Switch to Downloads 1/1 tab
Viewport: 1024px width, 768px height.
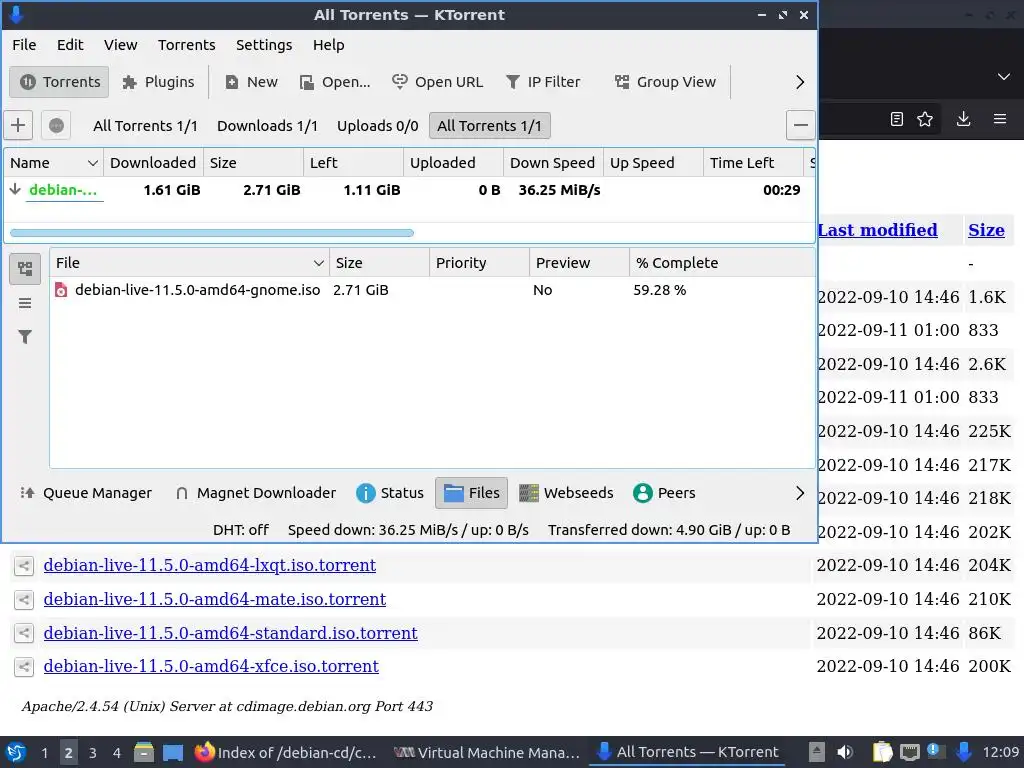pos(267,125)
